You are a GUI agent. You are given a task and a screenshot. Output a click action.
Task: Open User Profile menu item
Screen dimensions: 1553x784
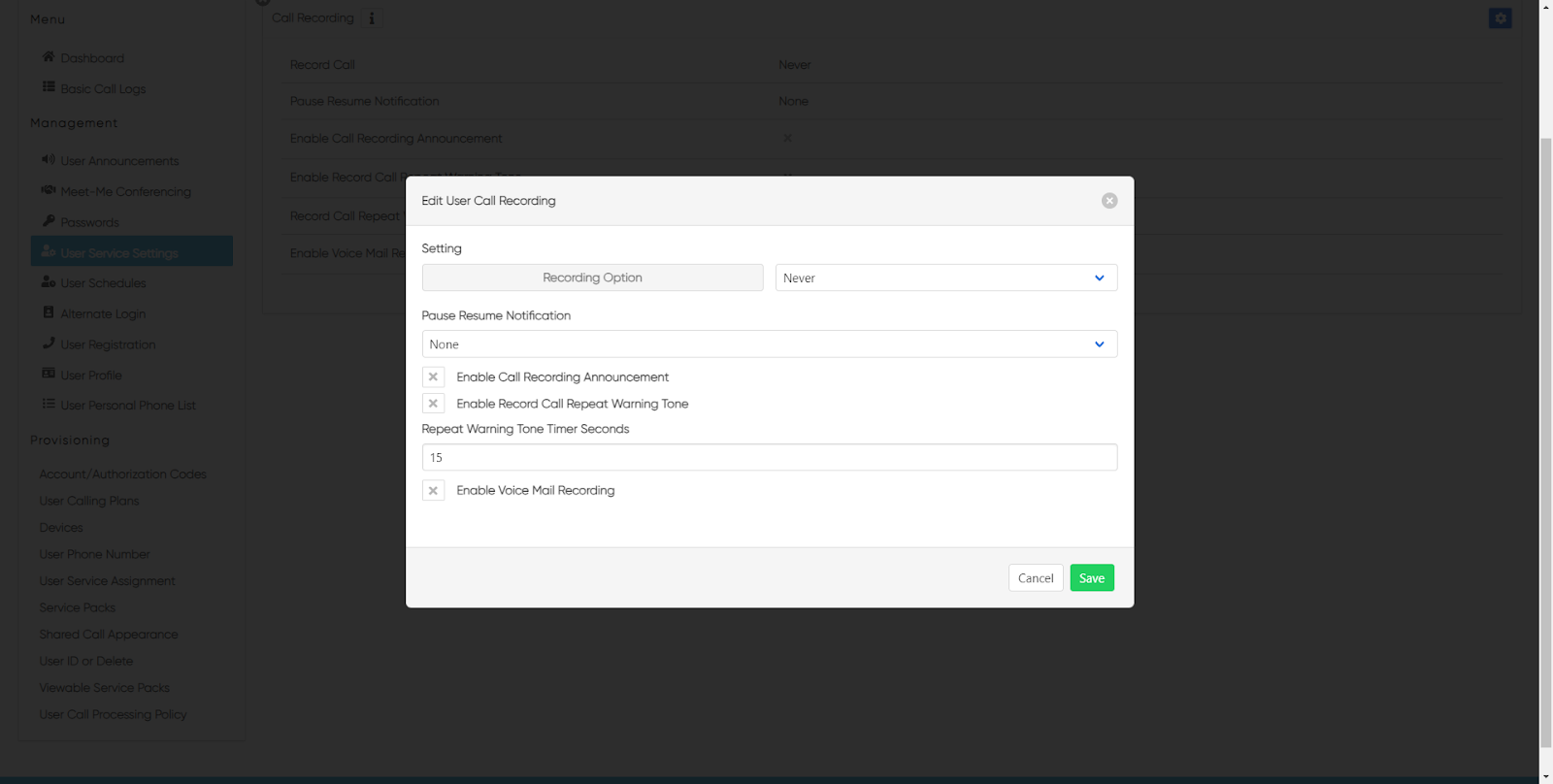pyautogui.click(x=91, y=376)
